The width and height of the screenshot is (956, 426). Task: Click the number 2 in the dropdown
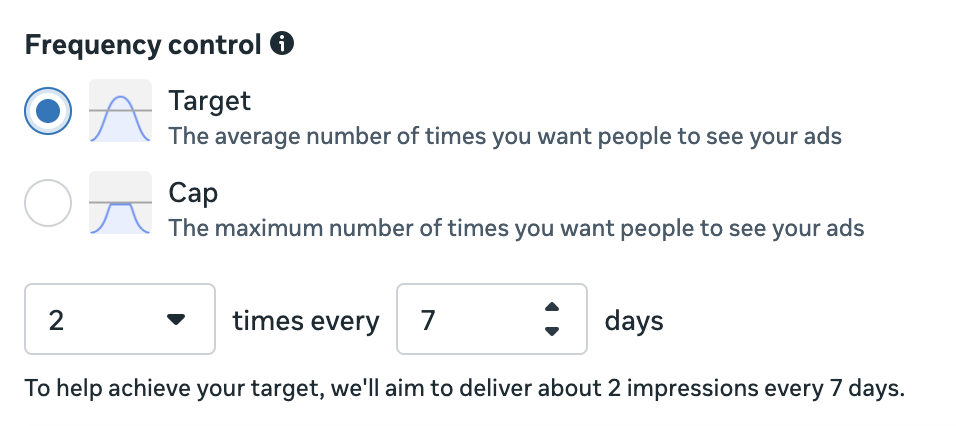(57, 321)
